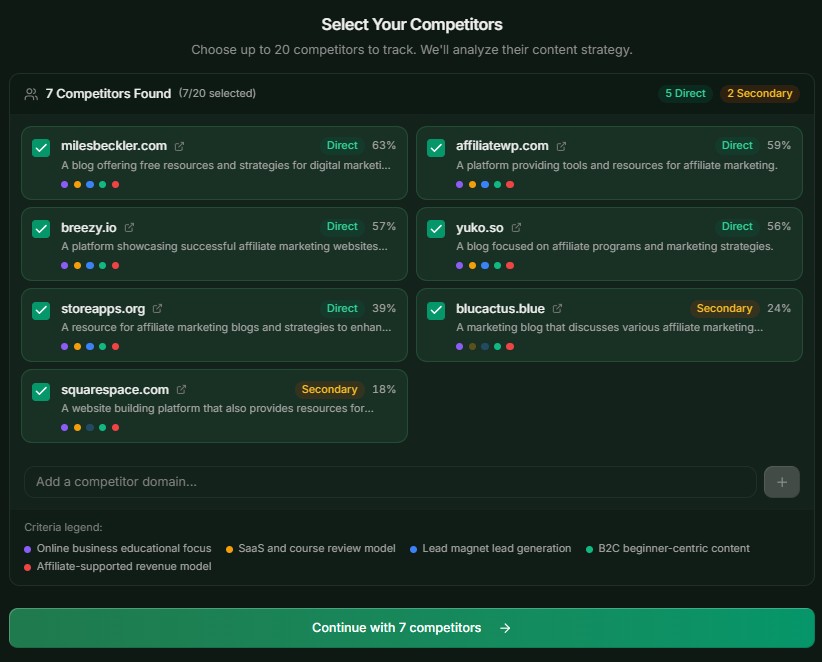822x662 pixels.
Task: Deselect the blucactus.blue competitor
Action: click(x=435, y=310)
